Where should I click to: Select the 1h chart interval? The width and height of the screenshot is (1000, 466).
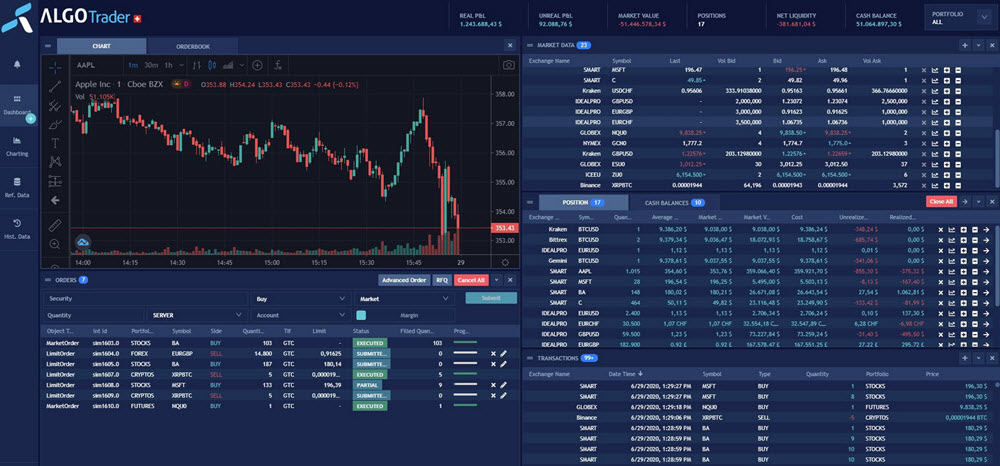pyautogui.click(x=168, y=65)
